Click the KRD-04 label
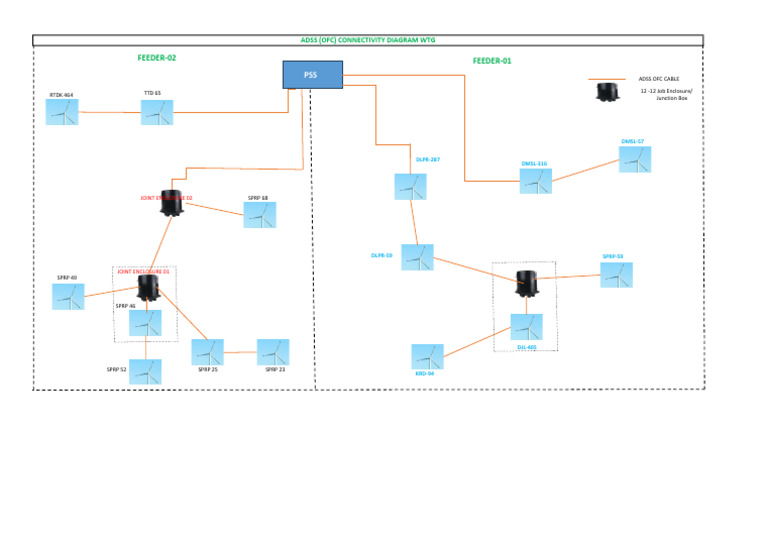Screen dimensions: 768x543 point(425,373)
